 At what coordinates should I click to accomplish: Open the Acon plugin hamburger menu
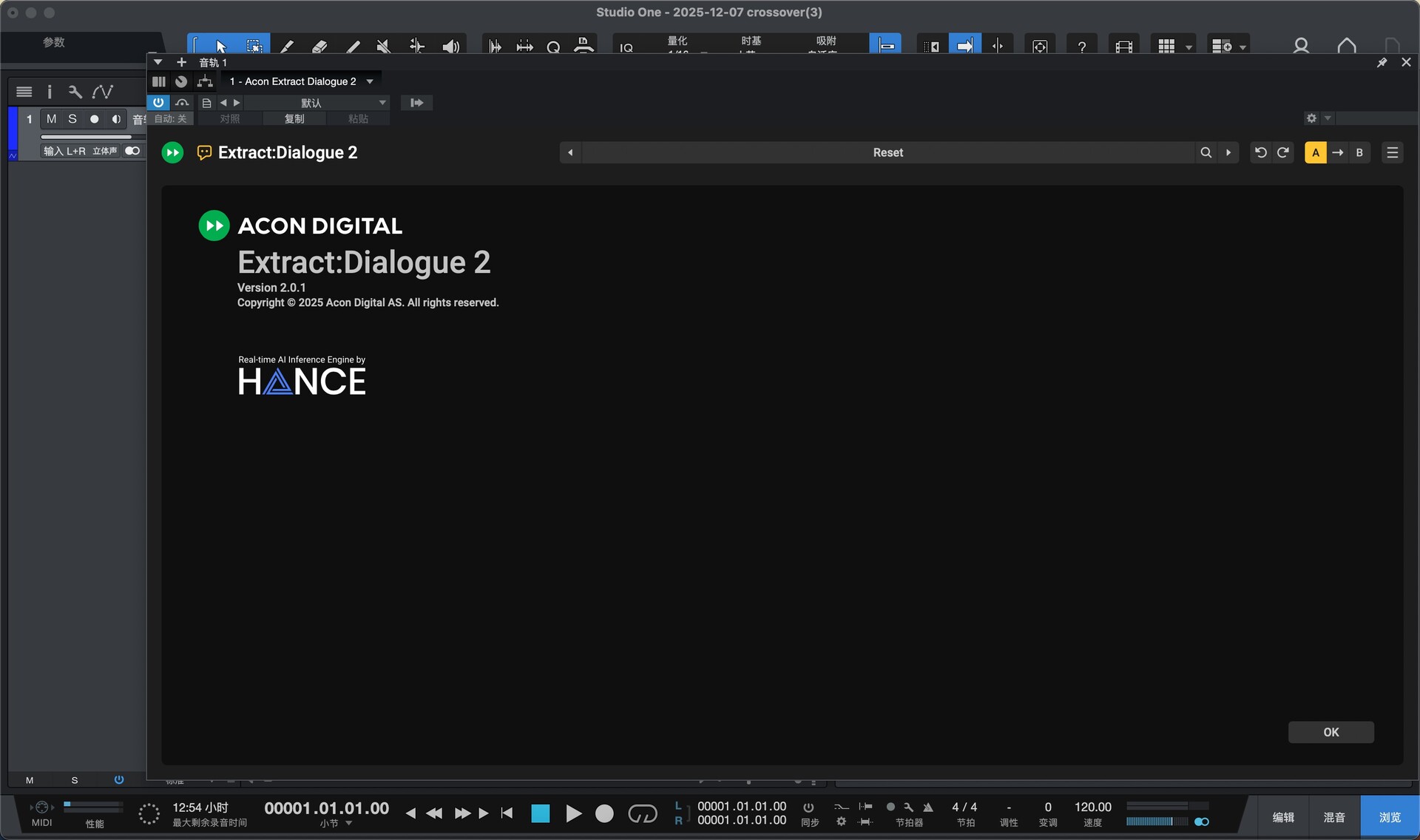click(1392, 152)
